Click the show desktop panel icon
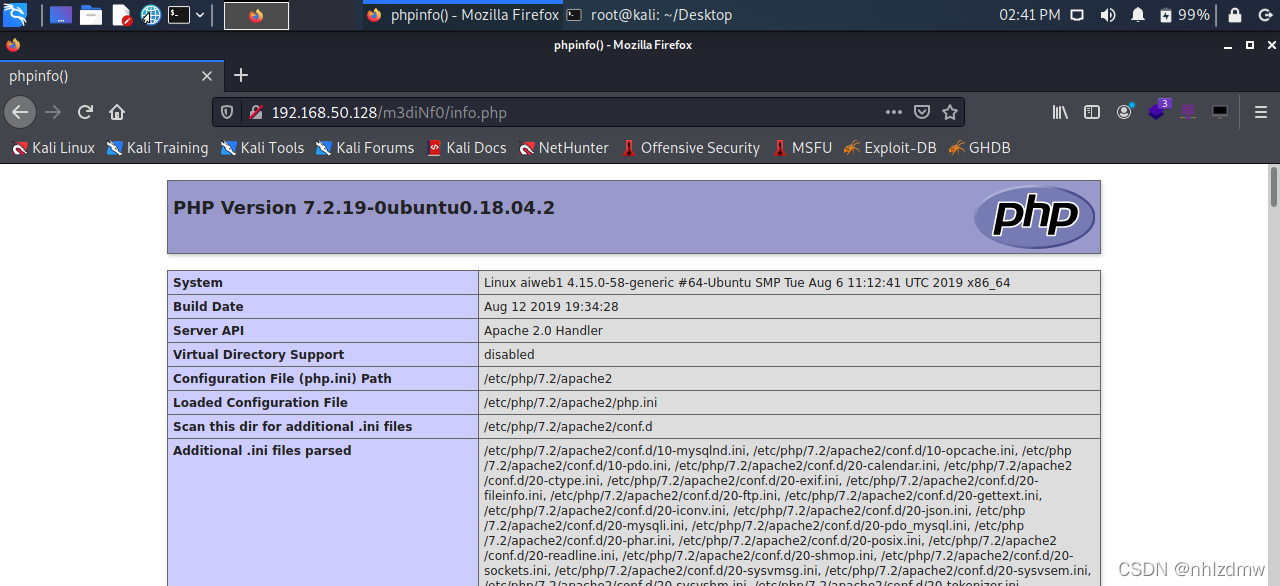This screenshot has height=586, width=1280. 60,15
